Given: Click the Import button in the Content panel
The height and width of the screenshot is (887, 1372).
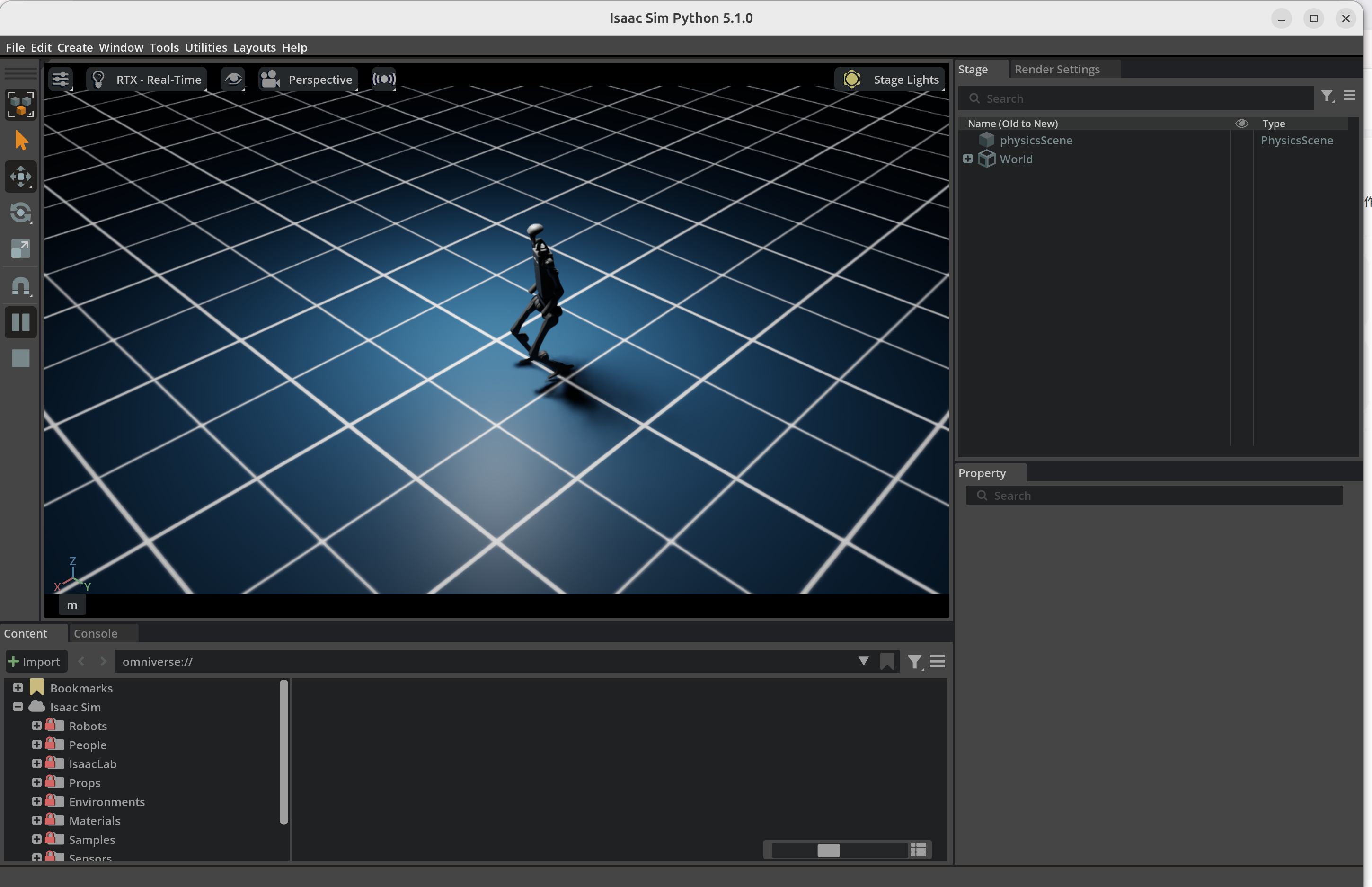Looking at the screenshot, I should tap(35, 661).
